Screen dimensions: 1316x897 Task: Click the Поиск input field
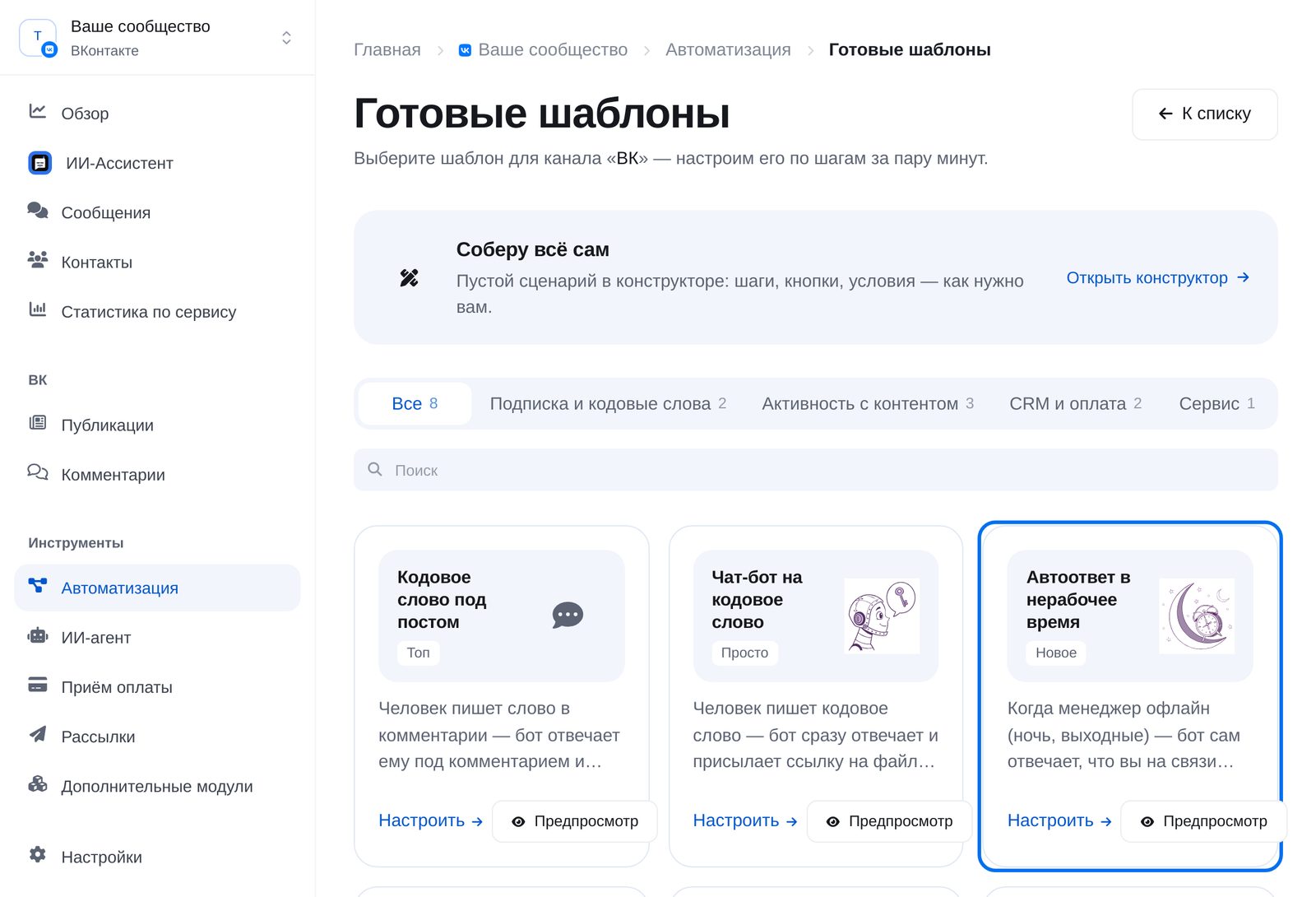(x=816, y=470)
